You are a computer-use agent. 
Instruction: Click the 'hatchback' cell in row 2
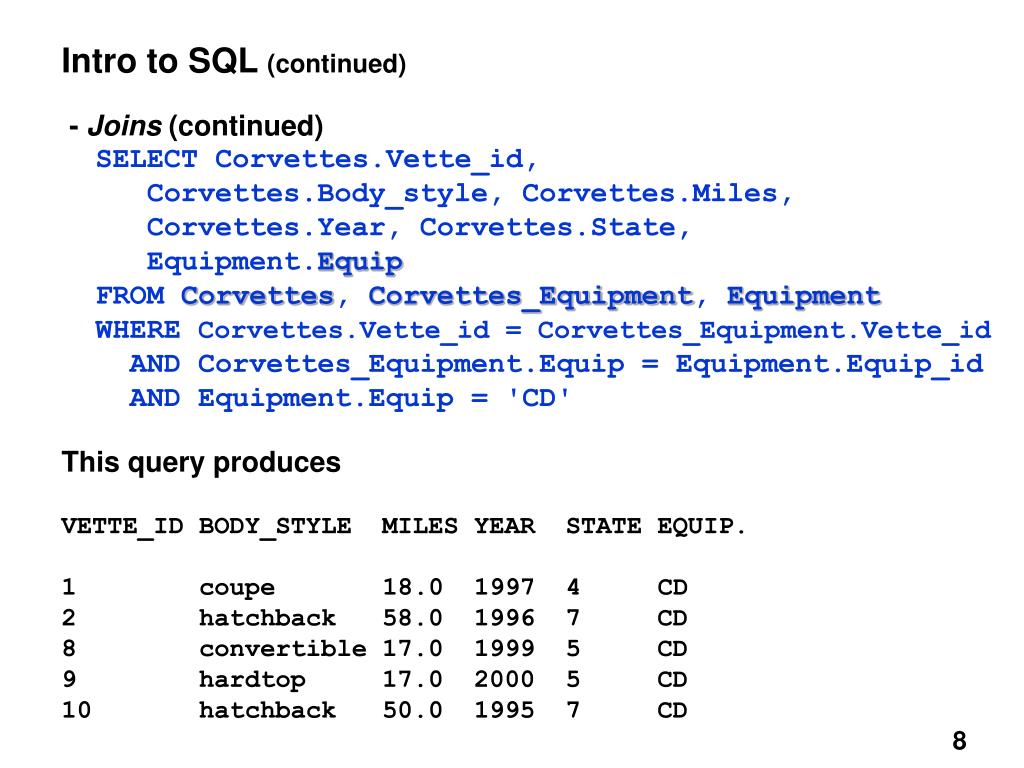(267, 618)
